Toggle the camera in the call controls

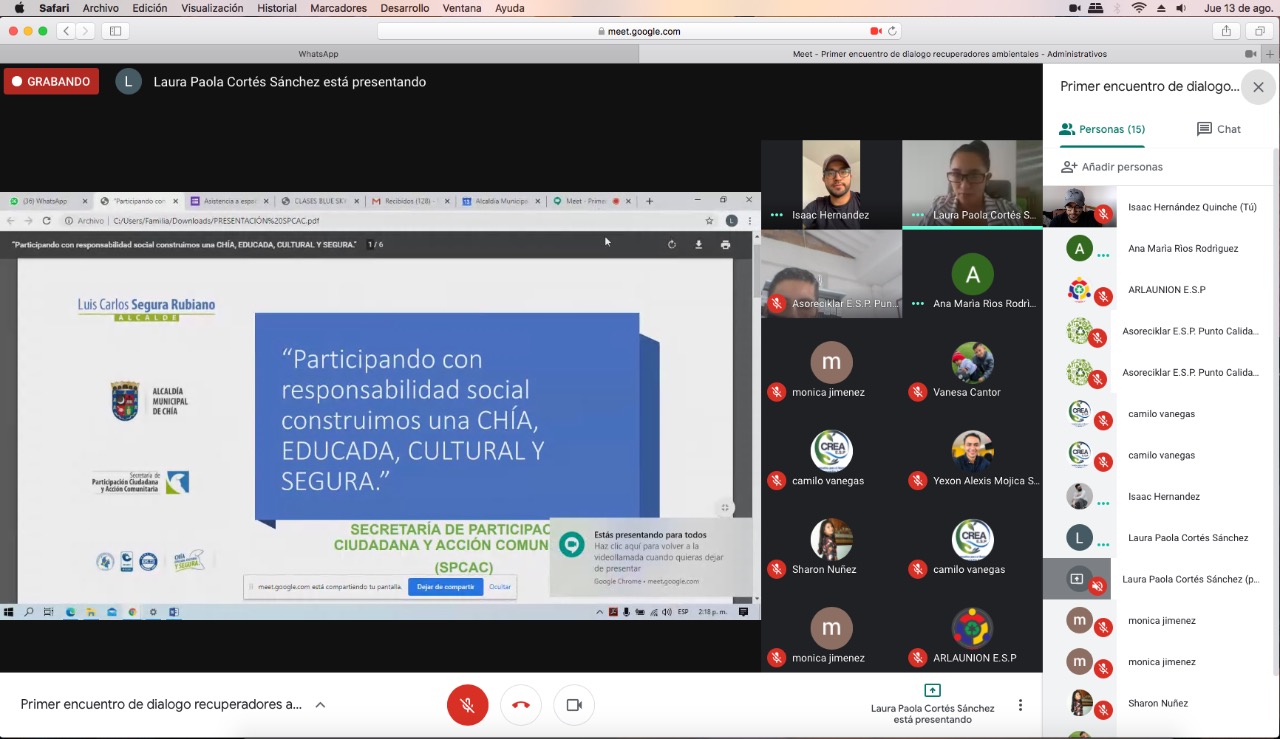574,705
